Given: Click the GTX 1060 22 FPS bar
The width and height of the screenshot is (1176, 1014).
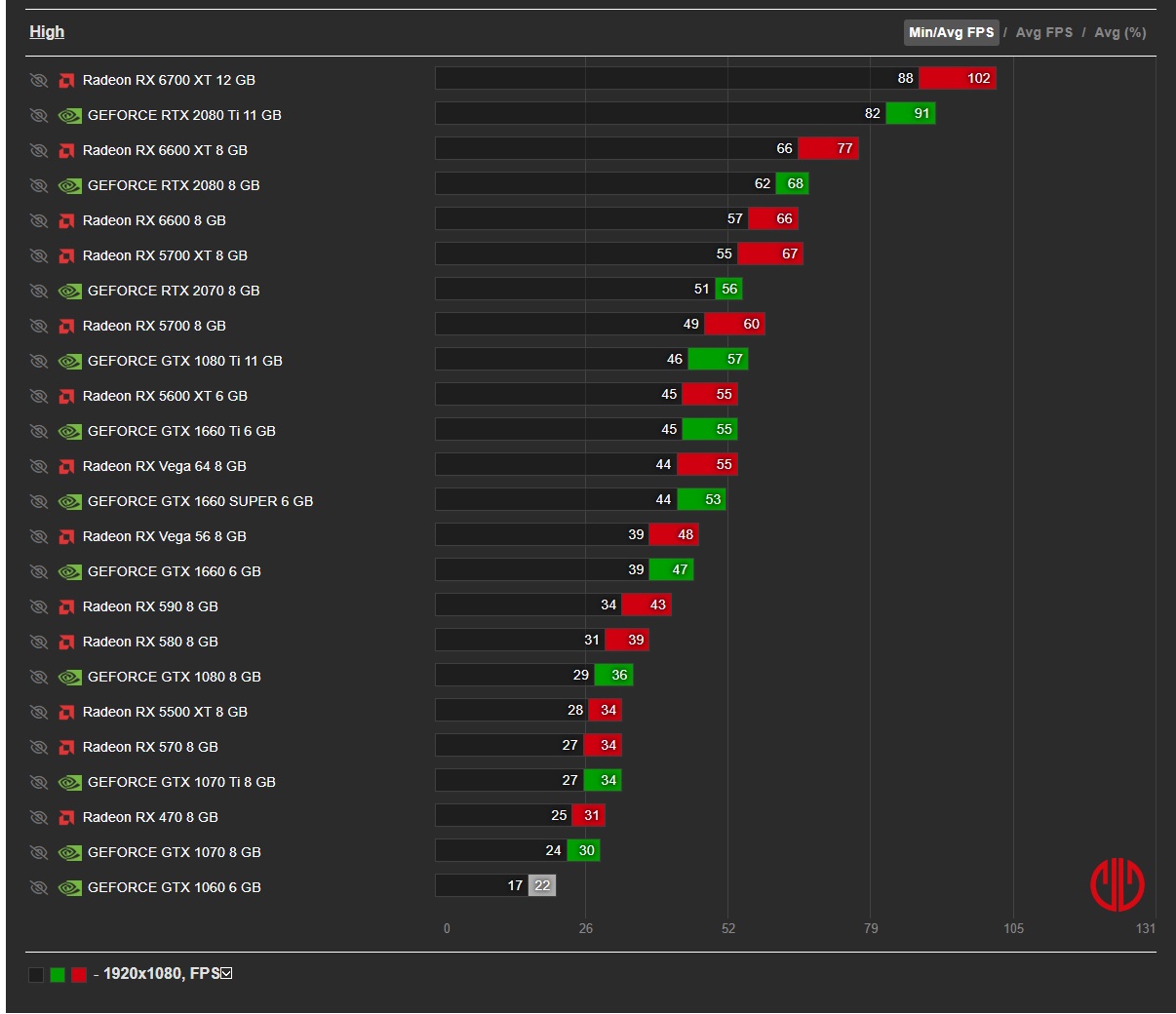Looking at the screenshot, I should (x=542, y=885).
